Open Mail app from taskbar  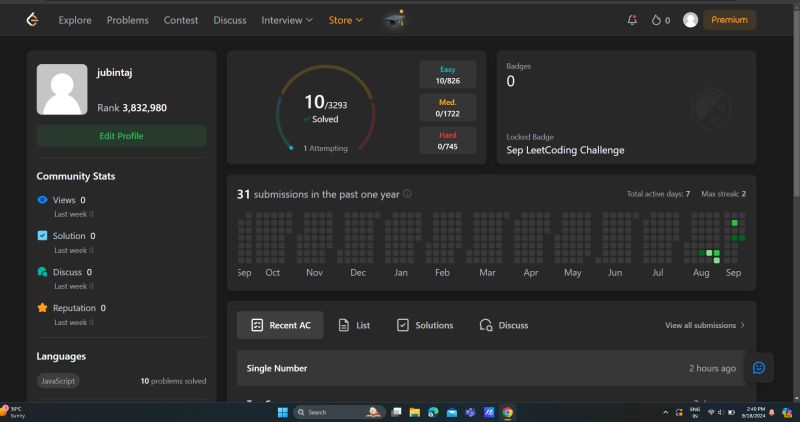point(452,412)
